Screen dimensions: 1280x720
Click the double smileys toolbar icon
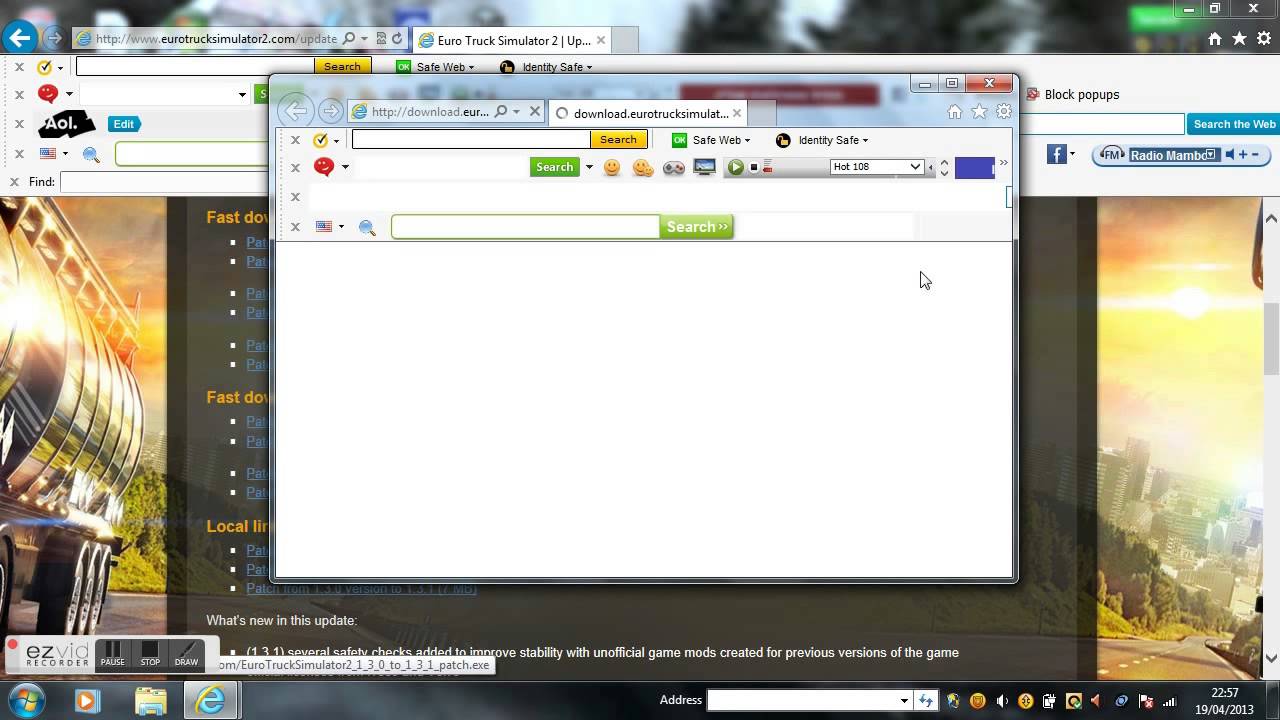pyautogui.click(x=643, y=168)
